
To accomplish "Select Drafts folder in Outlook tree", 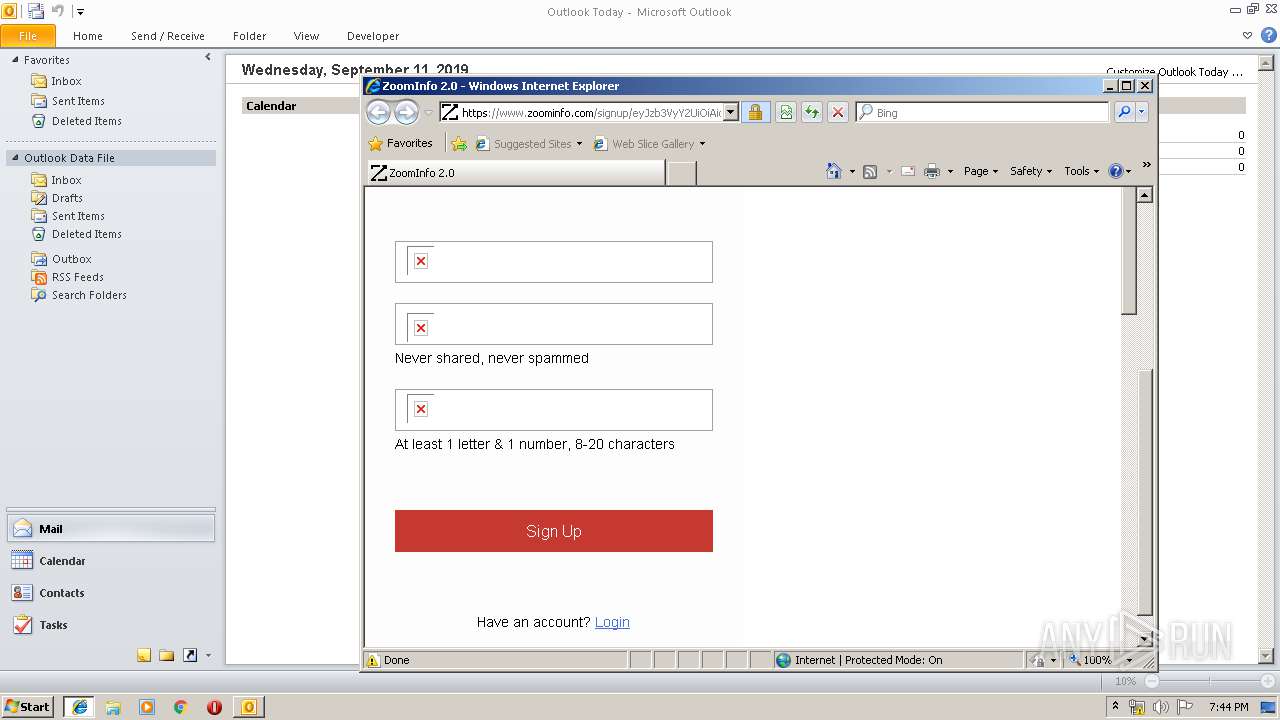I will 67,198.
